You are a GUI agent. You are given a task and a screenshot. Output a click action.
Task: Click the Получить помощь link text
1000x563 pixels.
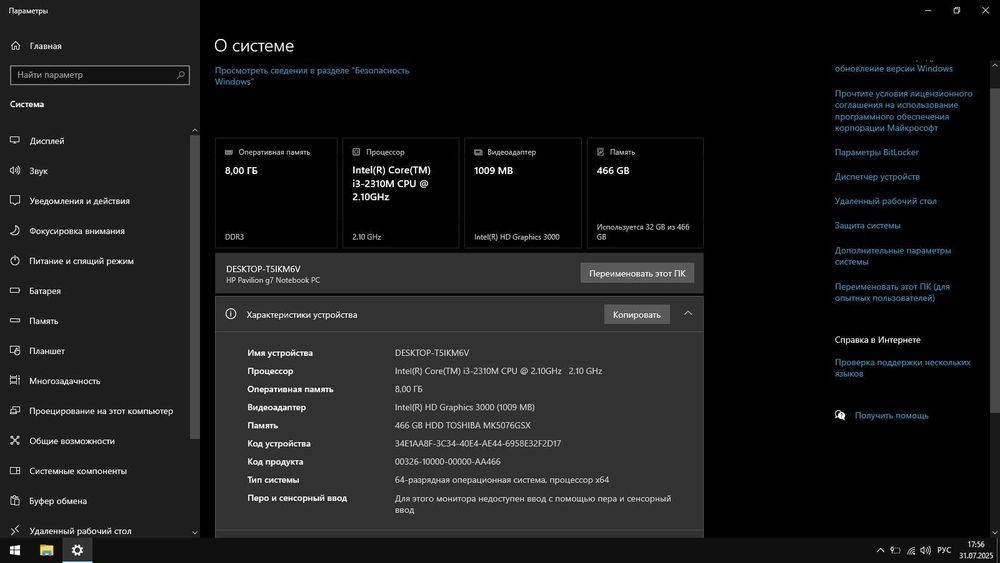[892, 415]
